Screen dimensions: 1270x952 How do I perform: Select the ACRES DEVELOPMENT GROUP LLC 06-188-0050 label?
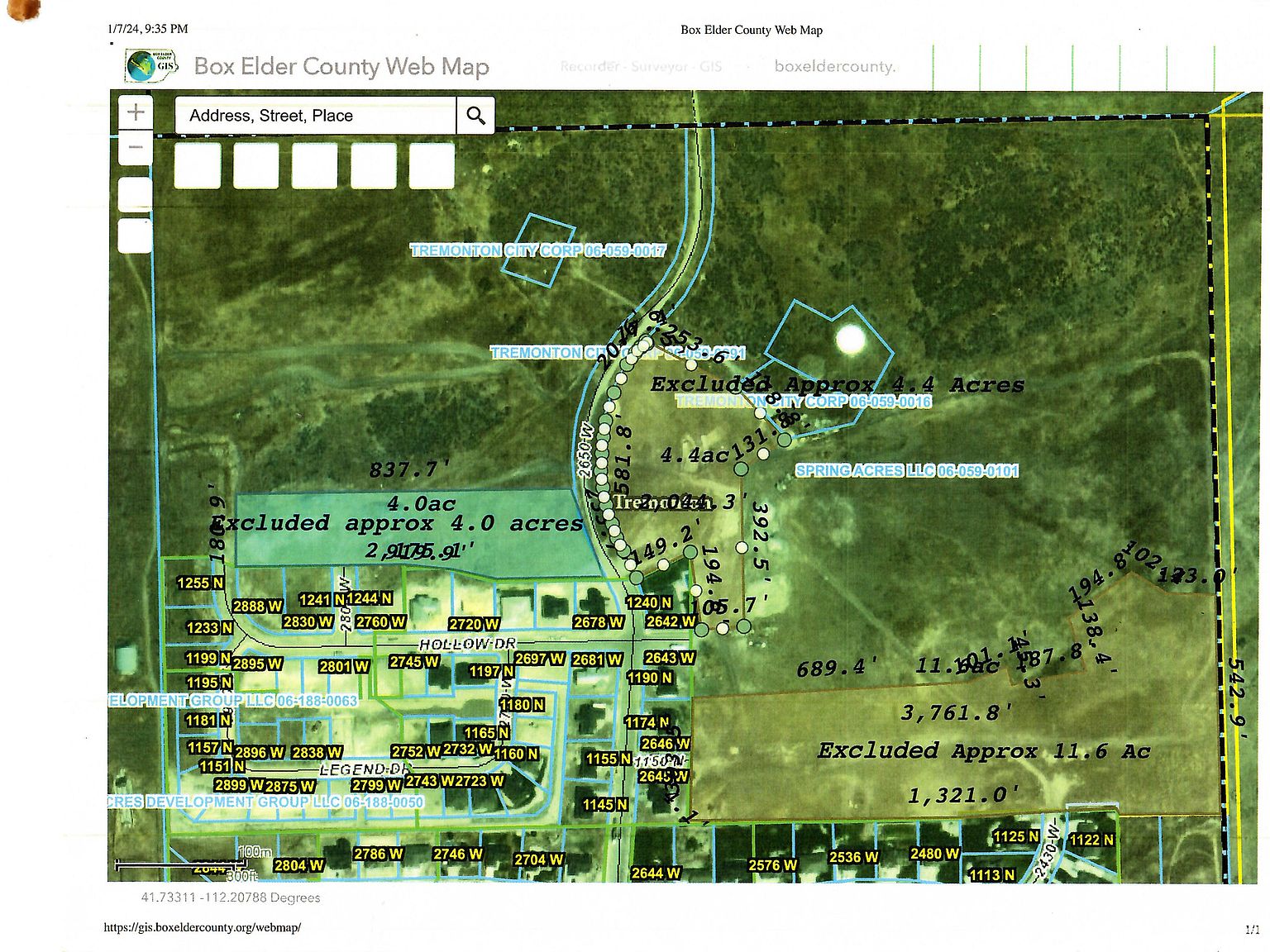pos(266,801)
